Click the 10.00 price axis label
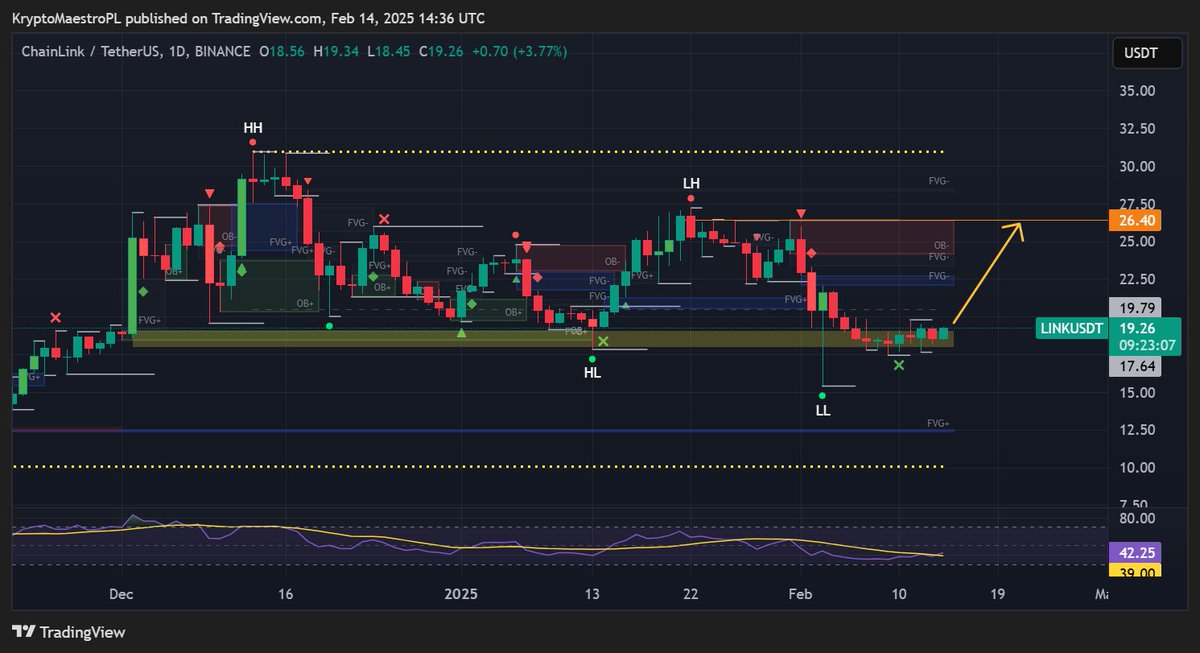Viewport: 1200px width, 653px height. 1139,467
